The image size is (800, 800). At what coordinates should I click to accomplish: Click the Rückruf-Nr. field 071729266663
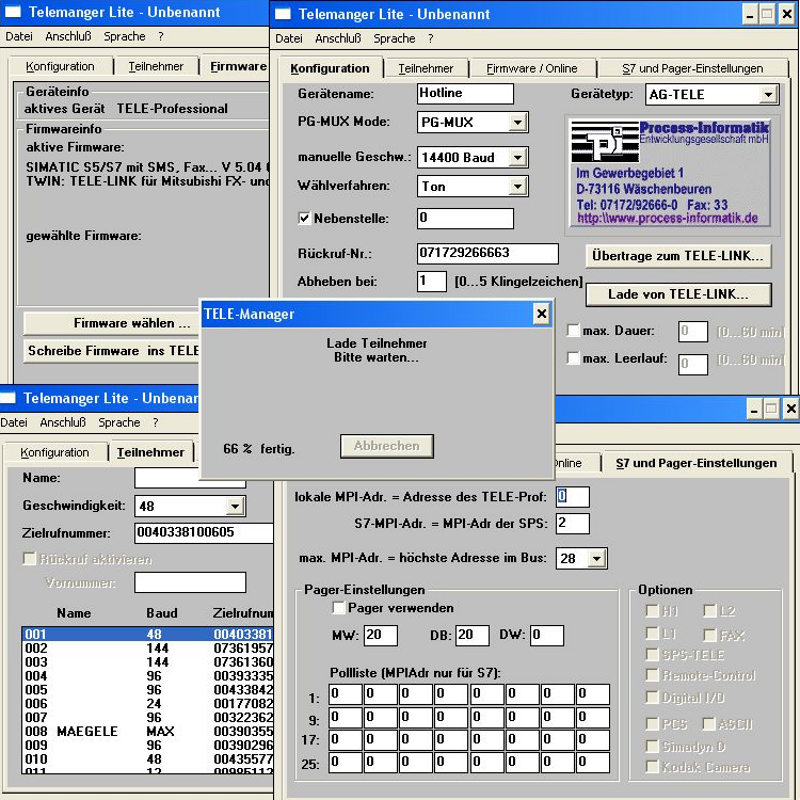[x=487, y=253]
